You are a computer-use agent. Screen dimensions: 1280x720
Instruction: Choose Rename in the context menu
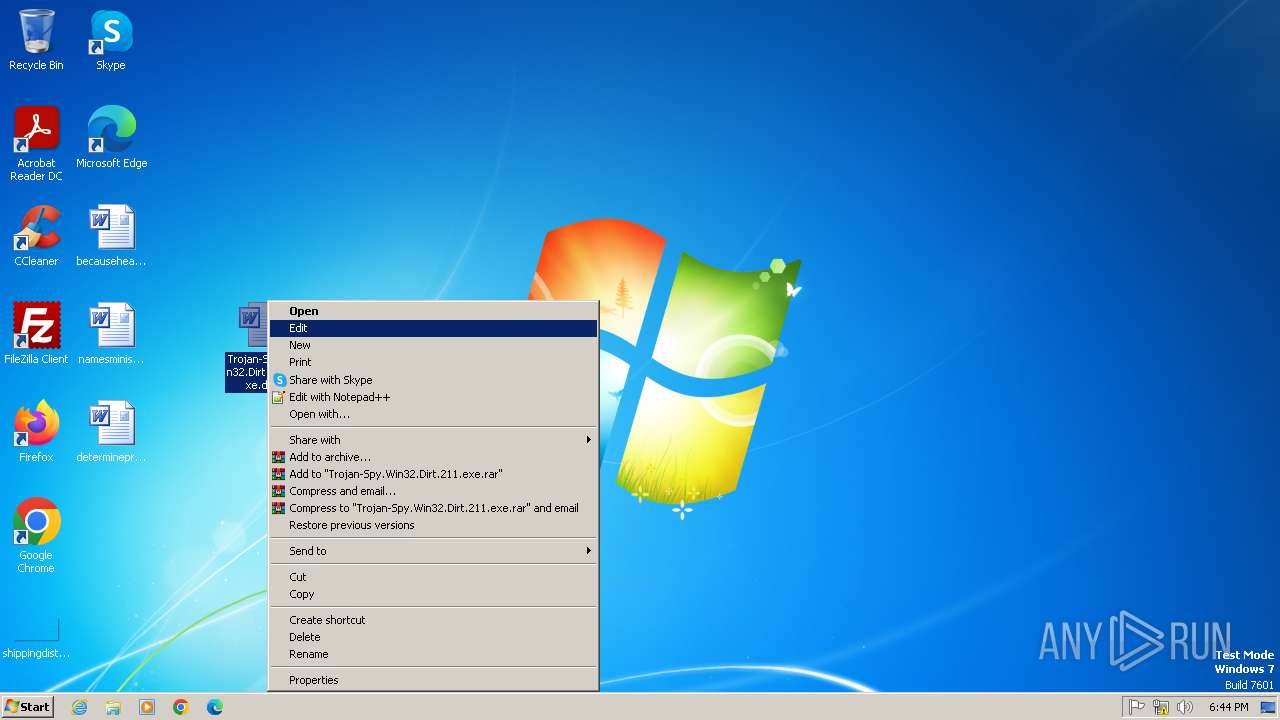tap(433, 654)
